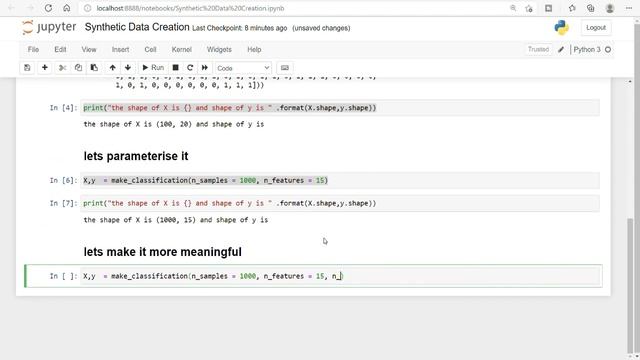
Task: Click the In [7] prompt label
Action: coord(63,203)
